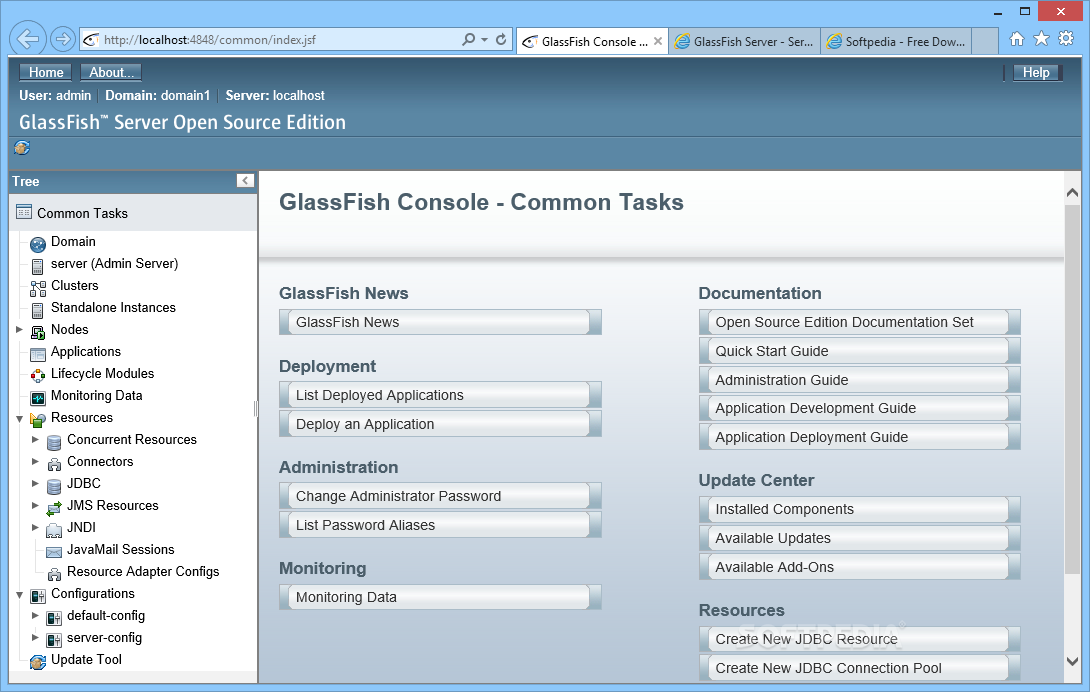Click the Applications icon in tree
Image resolution: width=1090 pixels, height=692 pixels.
point(38,353)
